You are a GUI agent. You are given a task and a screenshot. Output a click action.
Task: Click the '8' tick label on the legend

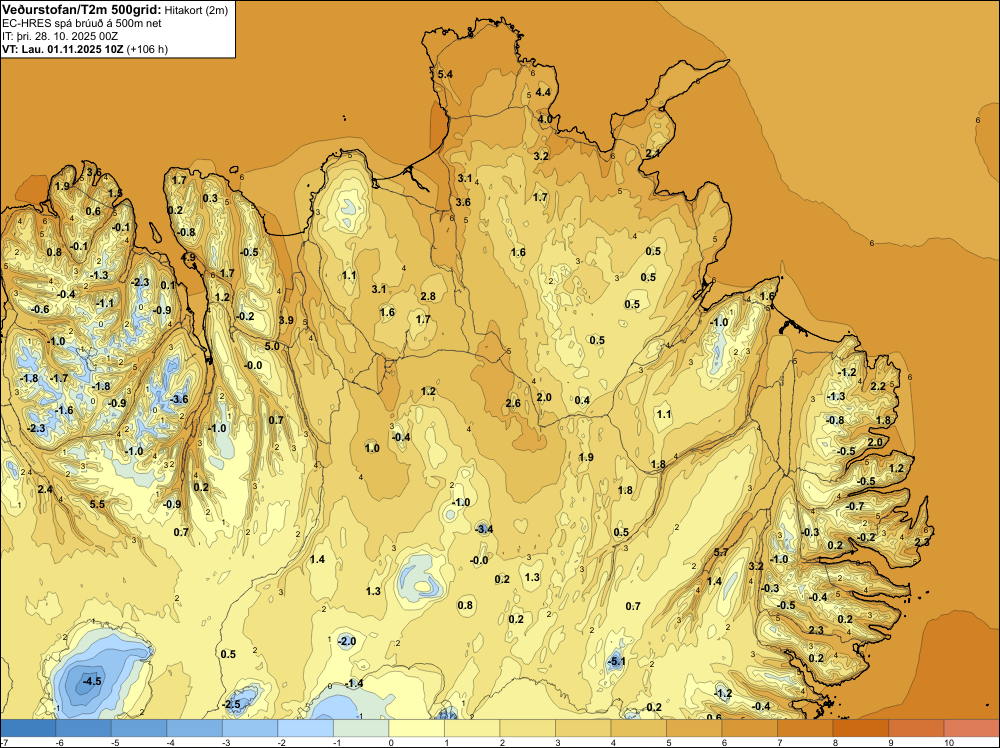click(835, 743)
